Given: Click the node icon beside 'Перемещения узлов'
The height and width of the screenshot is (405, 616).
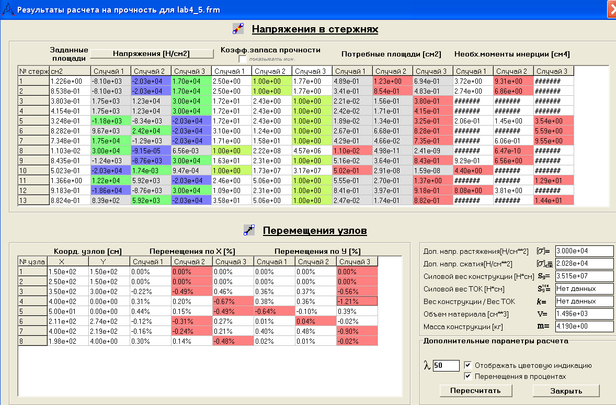Looking at the screenshot, I should (249, 230).
